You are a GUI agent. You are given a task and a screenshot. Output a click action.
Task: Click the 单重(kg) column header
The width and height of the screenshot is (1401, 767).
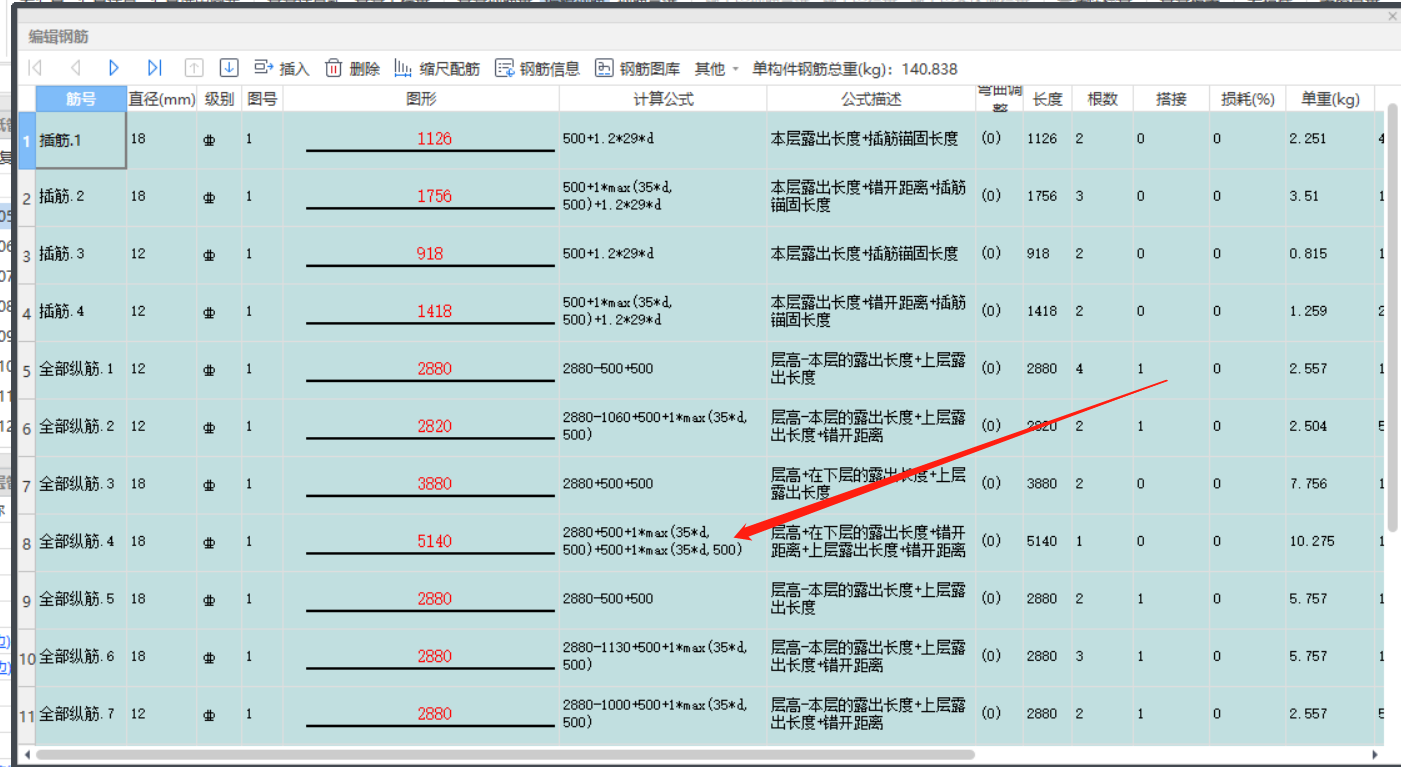pos(1330,98)
